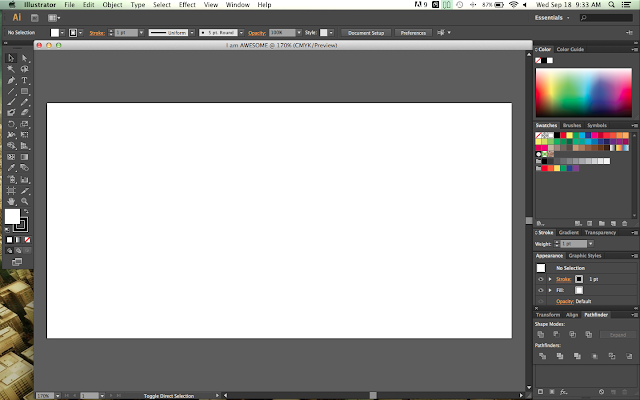Click the Opacity link in control bar
This screenshot has height=400, width=640.
tap(257, 33)
